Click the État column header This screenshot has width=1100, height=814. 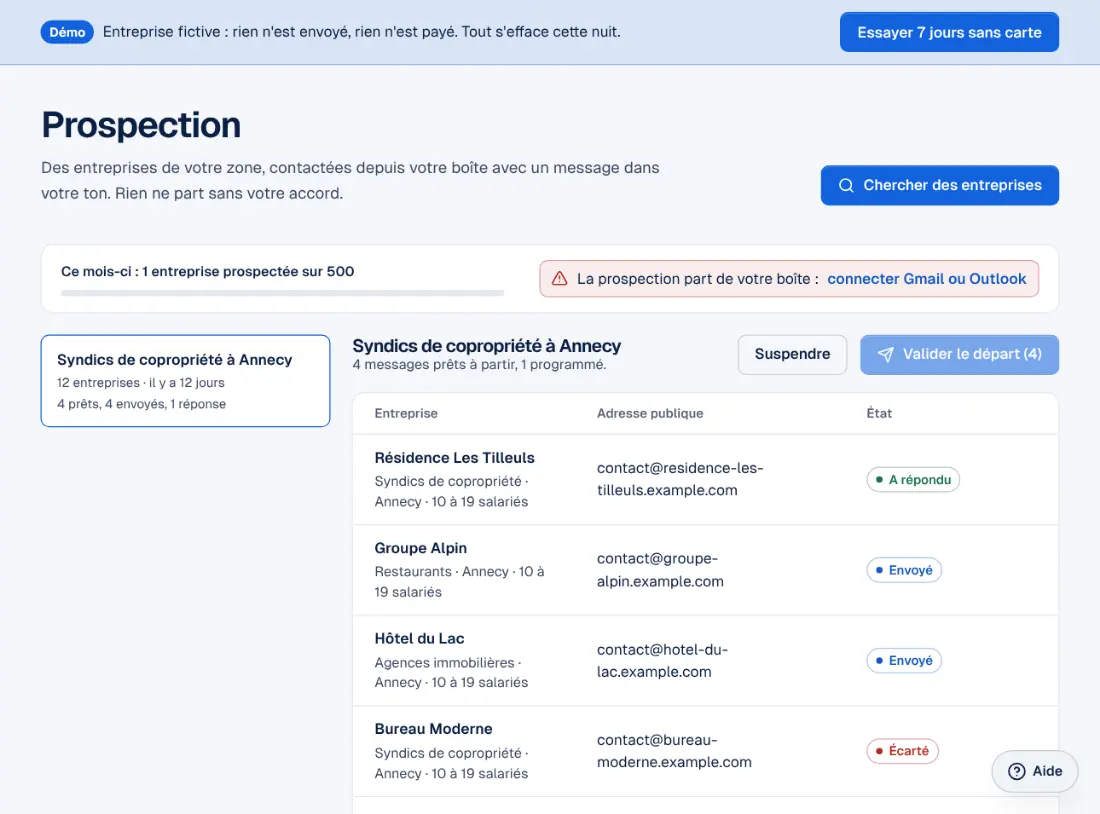pyautogui.click(x=879, y=413)
